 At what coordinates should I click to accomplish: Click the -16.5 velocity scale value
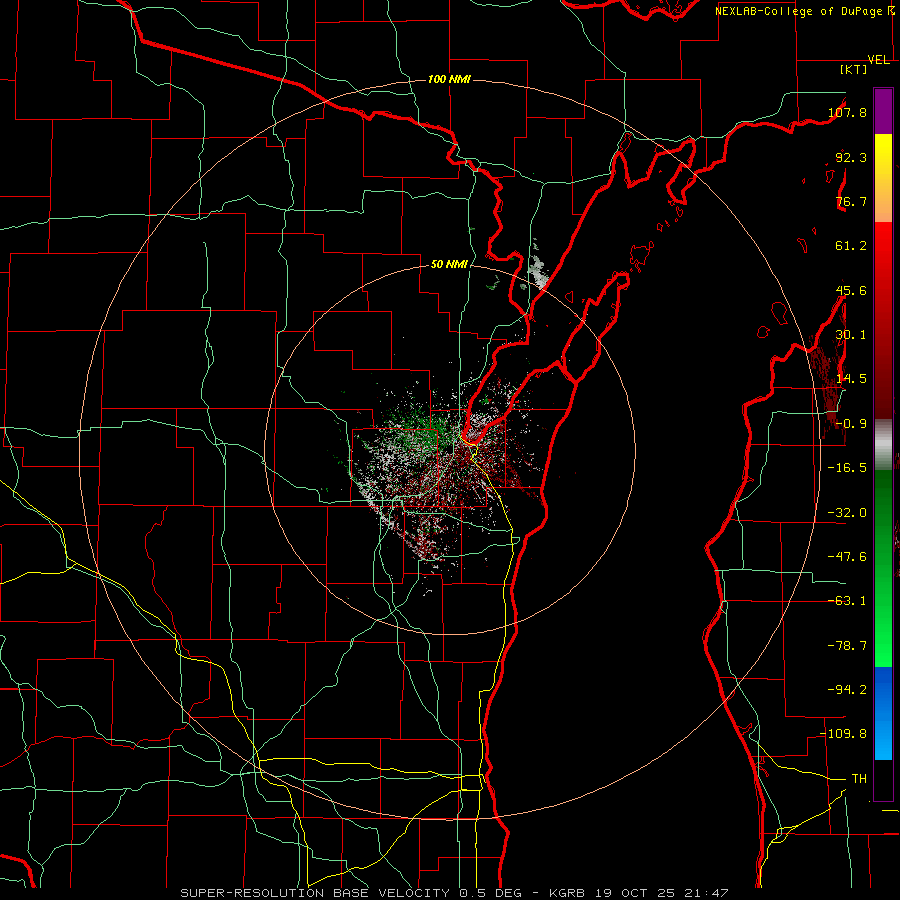[847, 468]
